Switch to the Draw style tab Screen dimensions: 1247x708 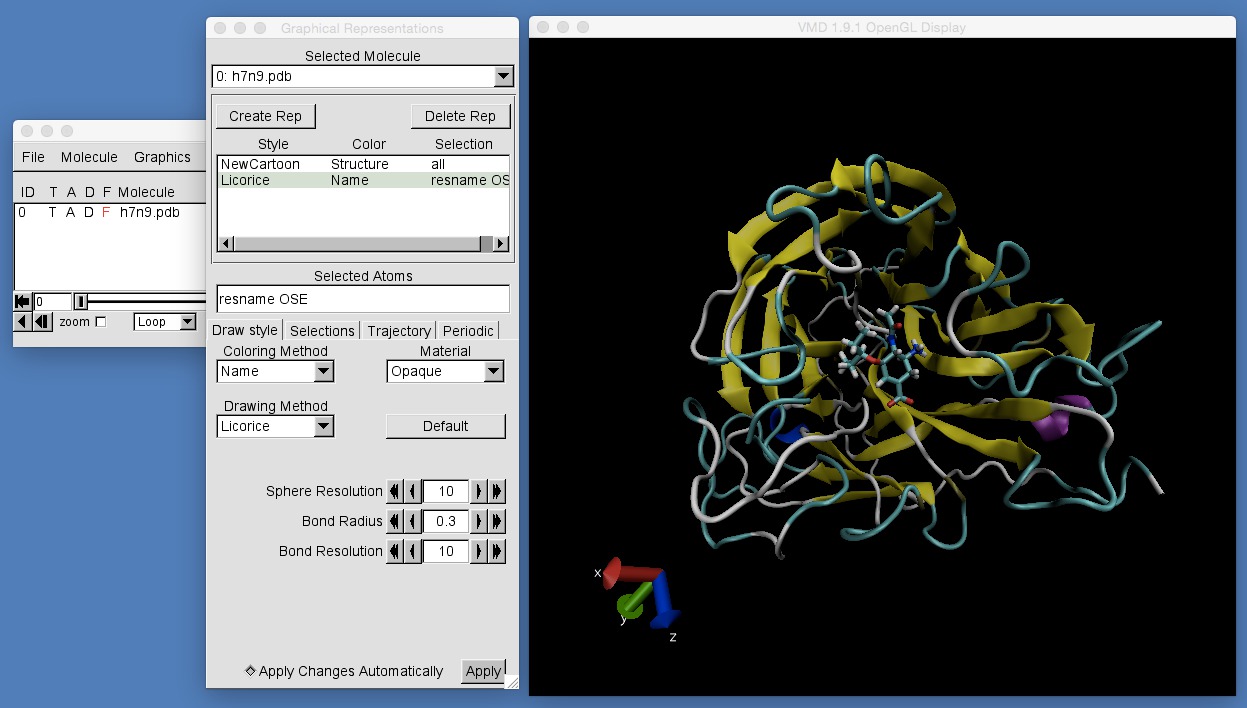coord(245,330)
